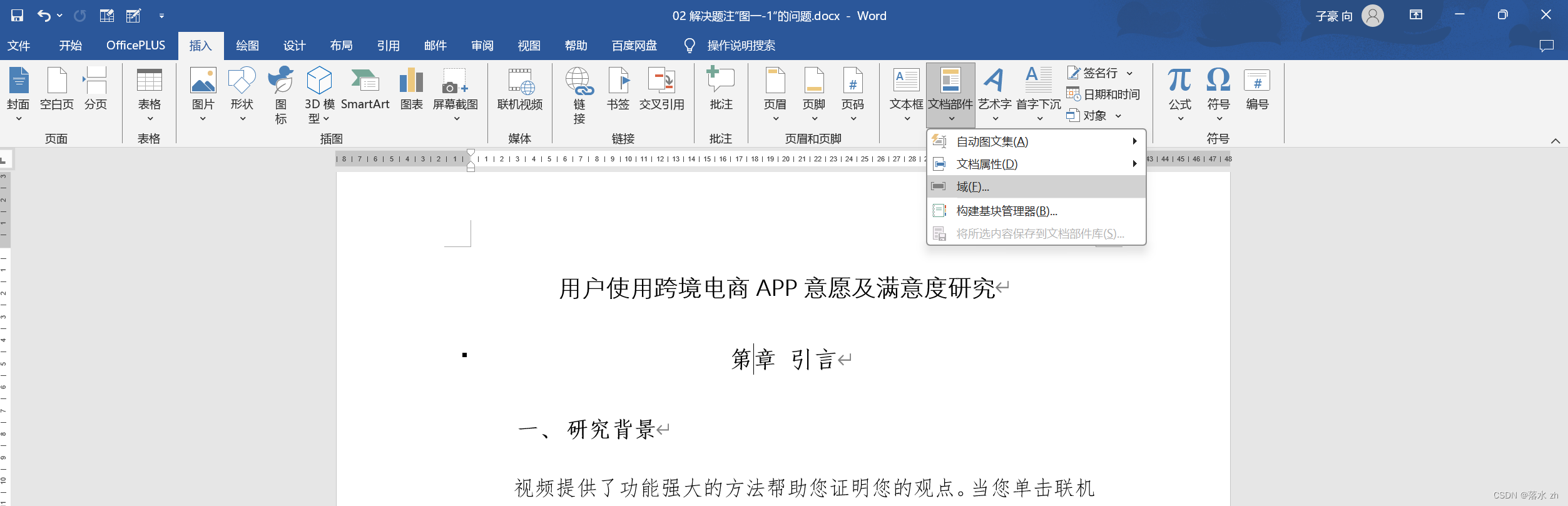This screenshot has height=506, width=1568.
Task: Open the 签名行 dropdown arrow
Action: pyautogui.click(x=1129, y=73)
